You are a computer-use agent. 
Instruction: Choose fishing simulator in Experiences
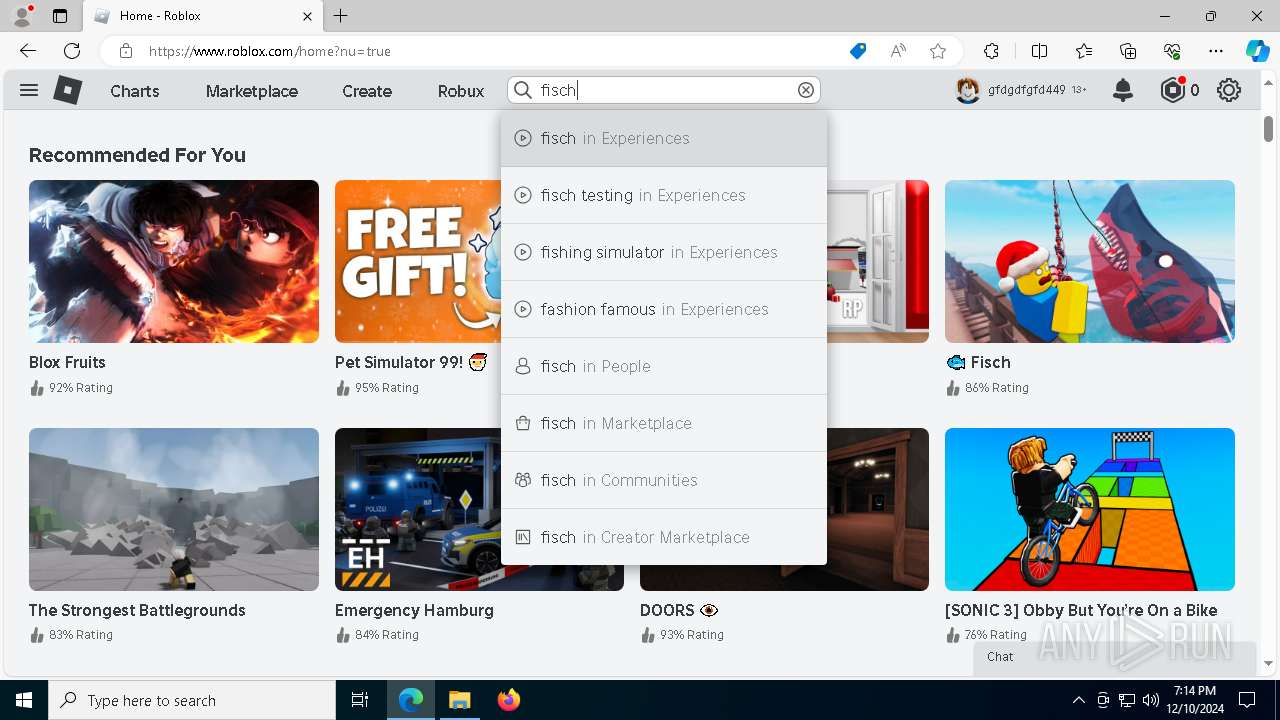coord(664,252)
